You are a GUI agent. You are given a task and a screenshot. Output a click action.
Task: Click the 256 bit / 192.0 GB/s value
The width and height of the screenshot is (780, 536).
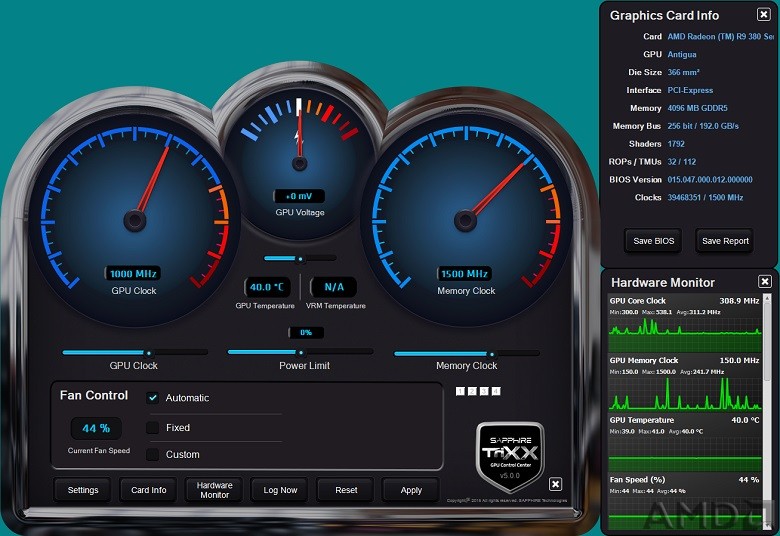tap(703, 126)
